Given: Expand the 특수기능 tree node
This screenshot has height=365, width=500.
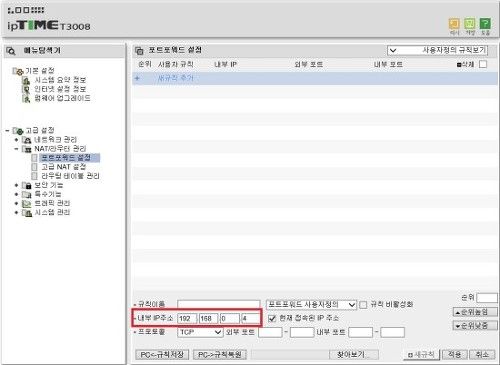Looking at the screenshot, I should [x=16, y=194].
